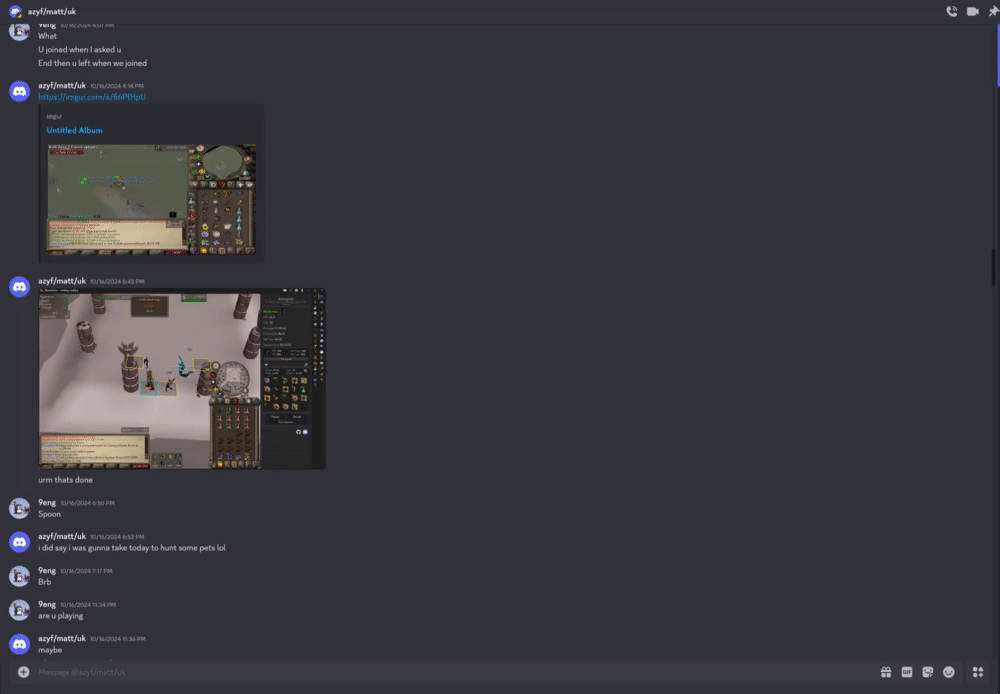Open the emoji picker
The height and width of the screenshot is (694, 1000).
[949, 672]
